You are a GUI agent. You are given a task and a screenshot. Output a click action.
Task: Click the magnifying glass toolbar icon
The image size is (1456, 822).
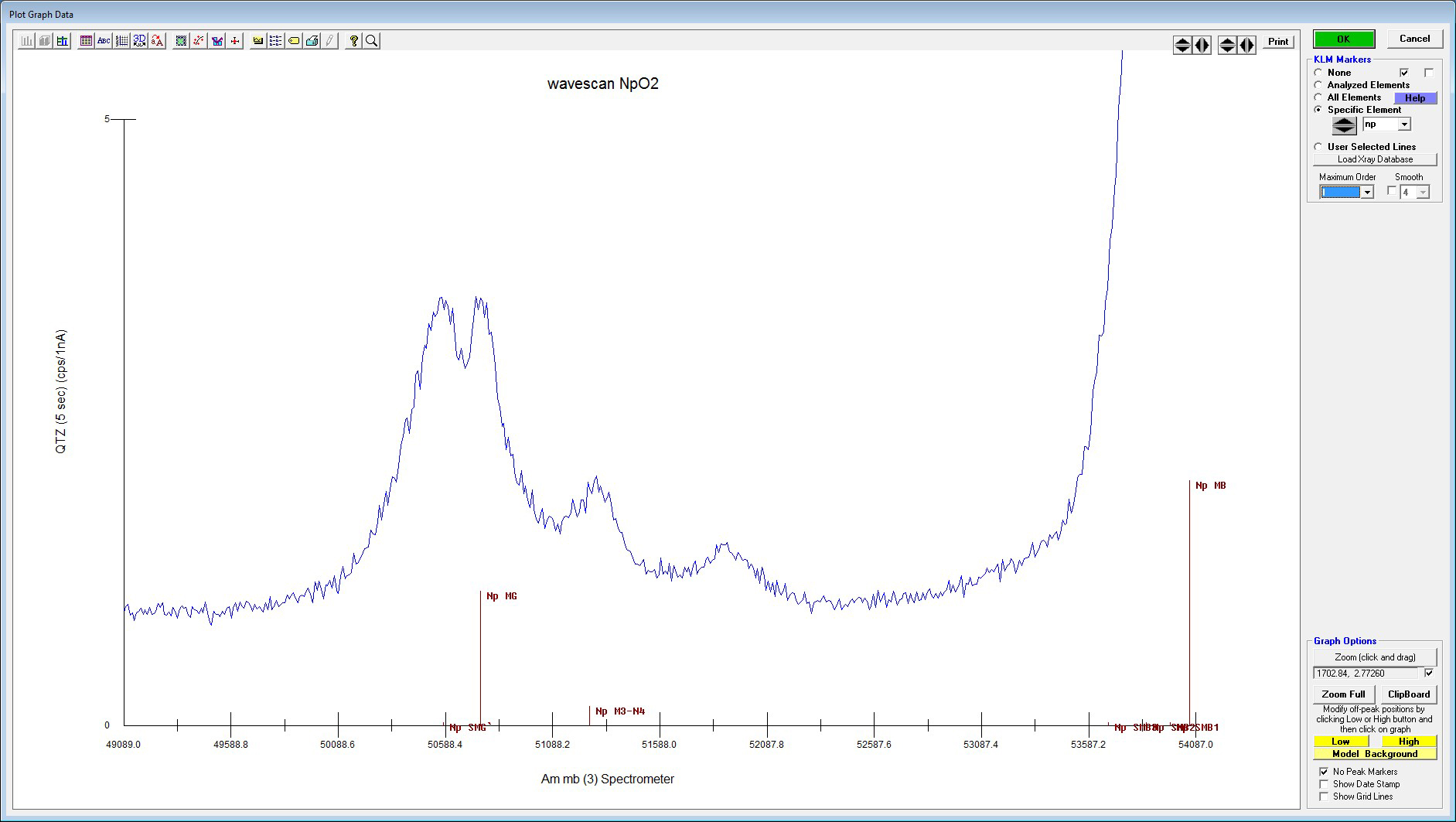point(372,41)
